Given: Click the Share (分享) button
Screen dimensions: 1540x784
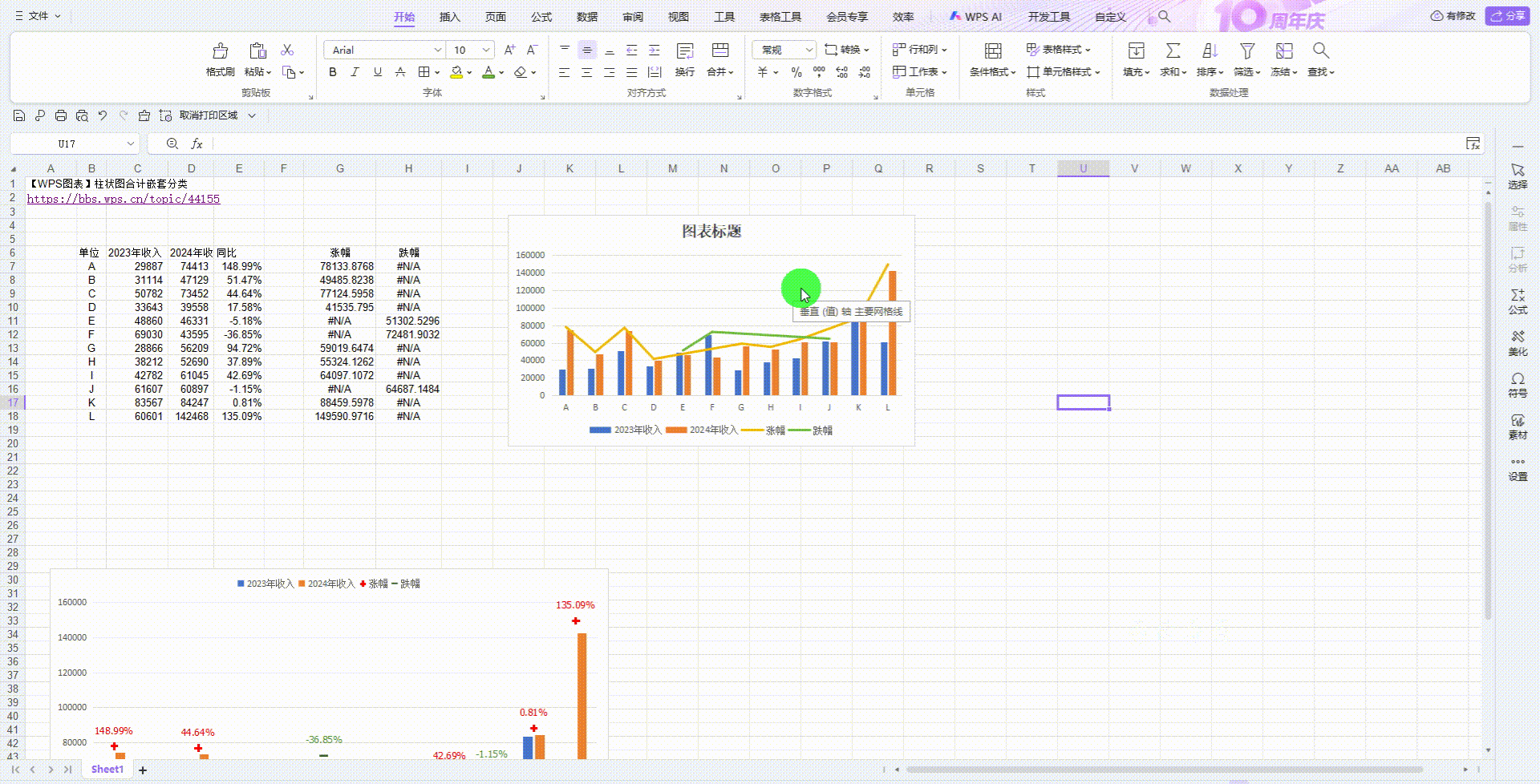Looking at the screenshot, I should click(1507, 16).
